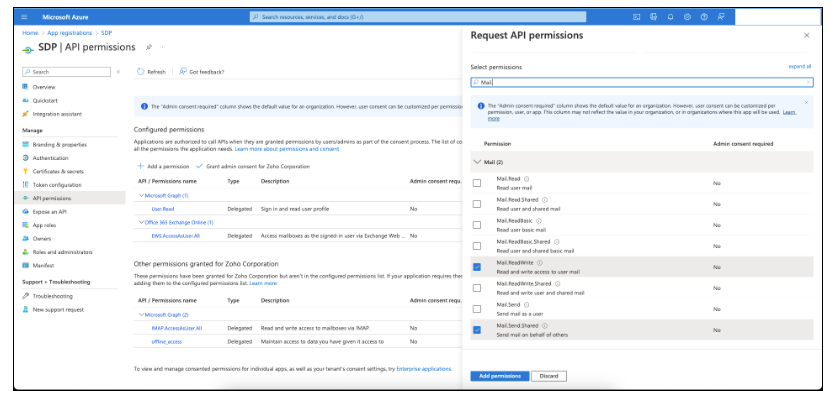
Task: Collapse the Office 365 Exchange Online group
Action: pyautogui.click(x=141, y=222)
